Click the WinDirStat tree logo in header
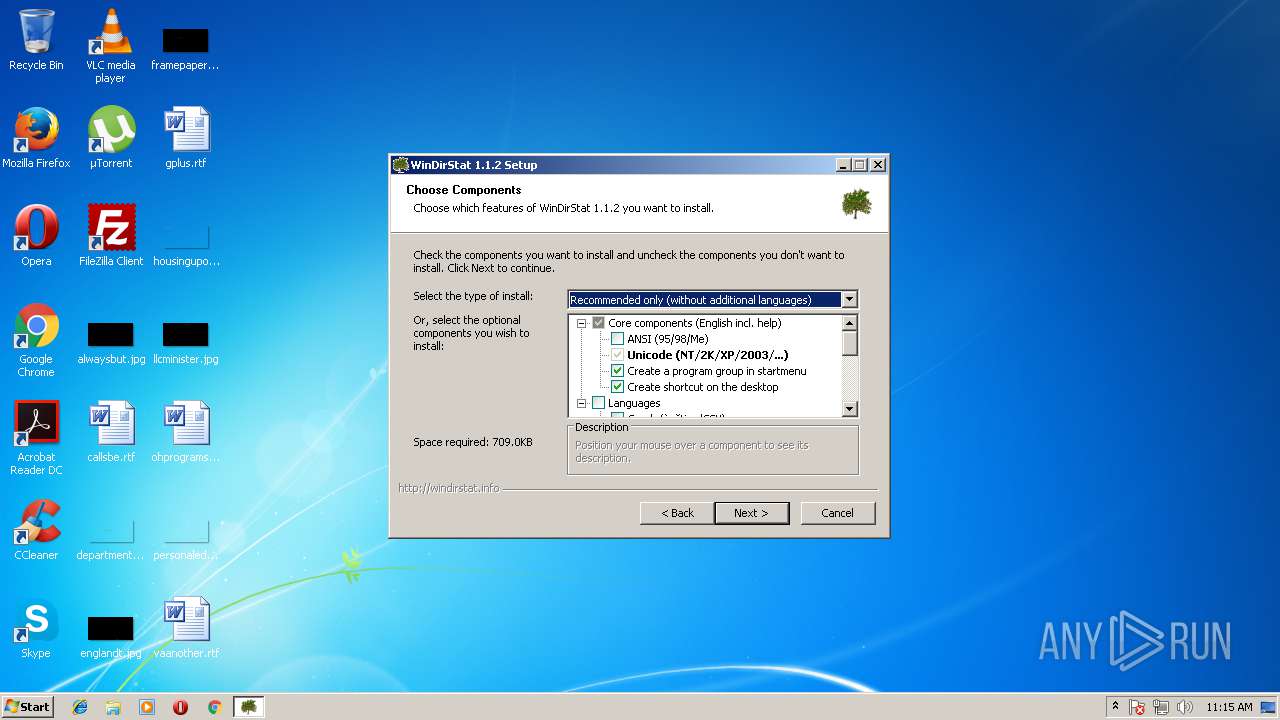Screen dimensions: 1280x720 (856, 204)
